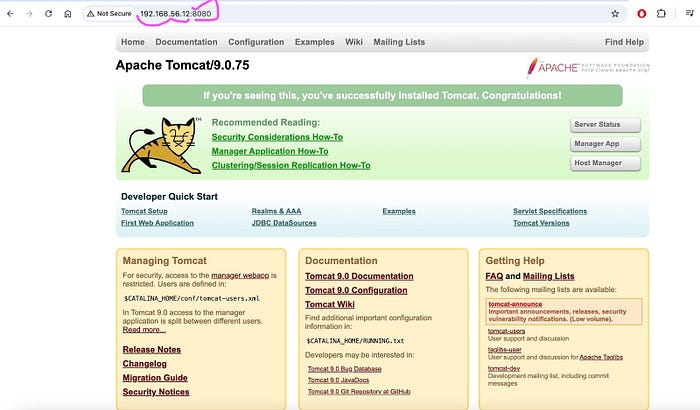The height and width of the screenshot is (410, 700).
Task: Click the Apache Software Foundation logo
Action: tap(588, 68)
